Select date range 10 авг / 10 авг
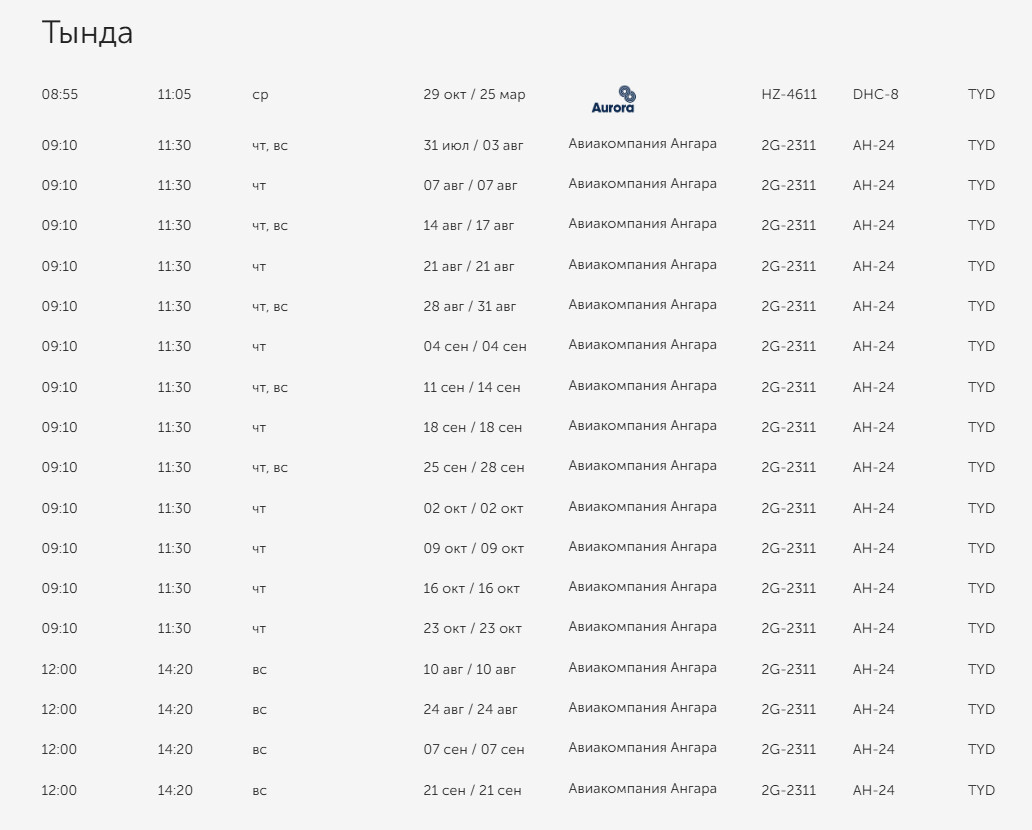The image size is (1032, 830). pyautogui.click(x=469, y=669)
